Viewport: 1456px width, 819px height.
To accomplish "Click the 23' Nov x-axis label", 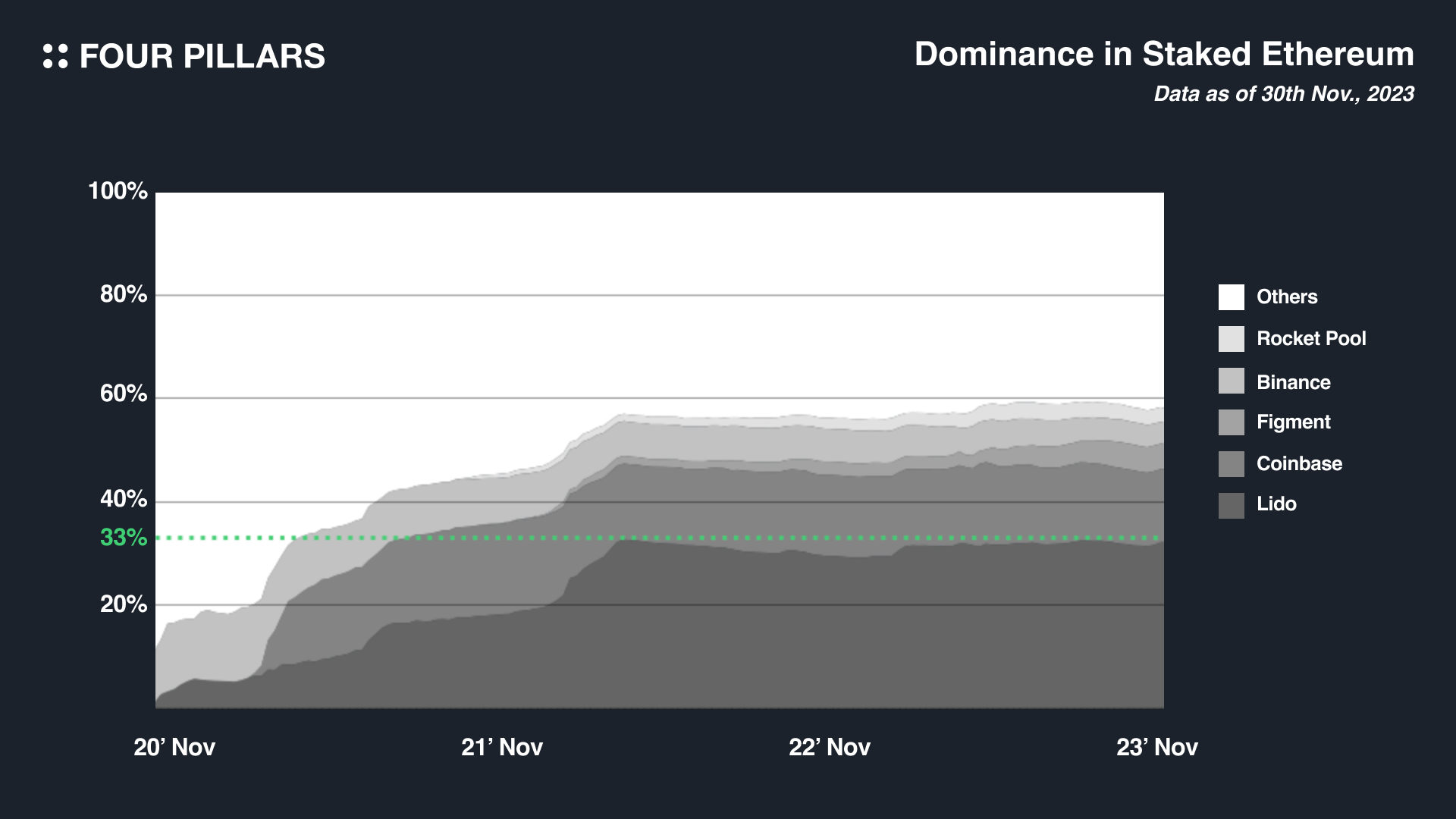I will point(1157,747).
